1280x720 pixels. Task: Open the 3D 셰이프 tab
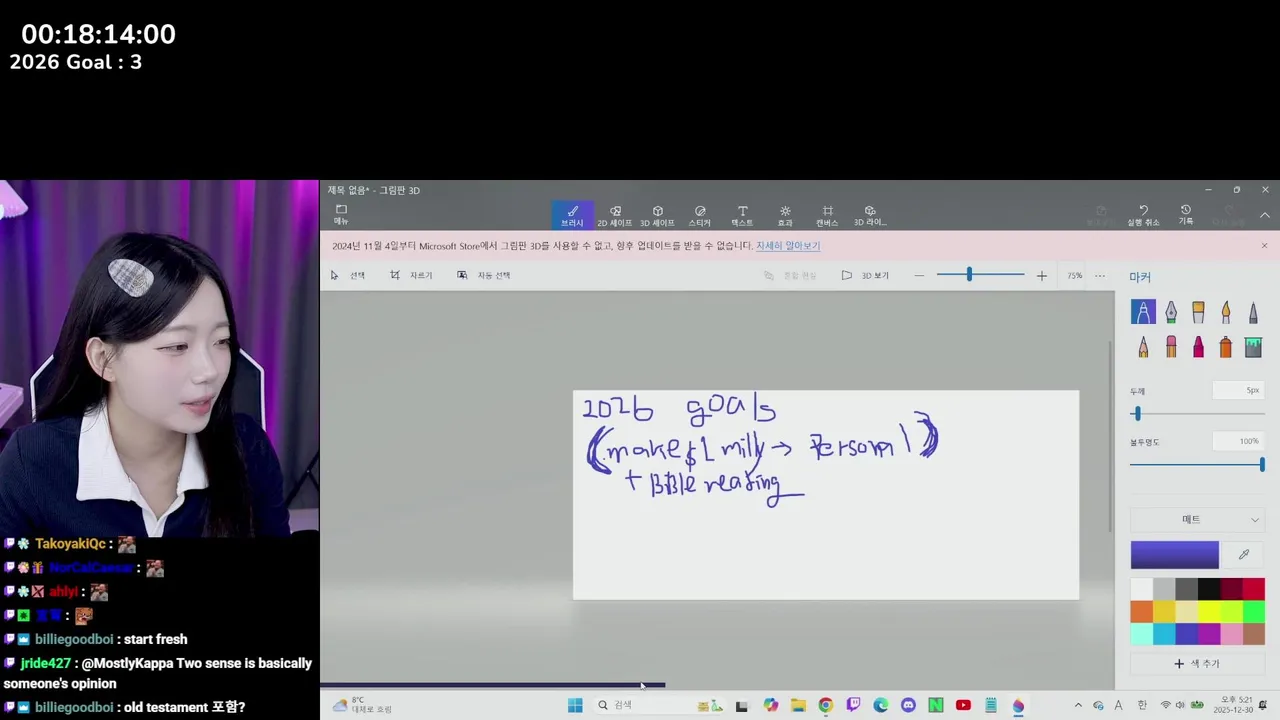[x=657, y=215]
